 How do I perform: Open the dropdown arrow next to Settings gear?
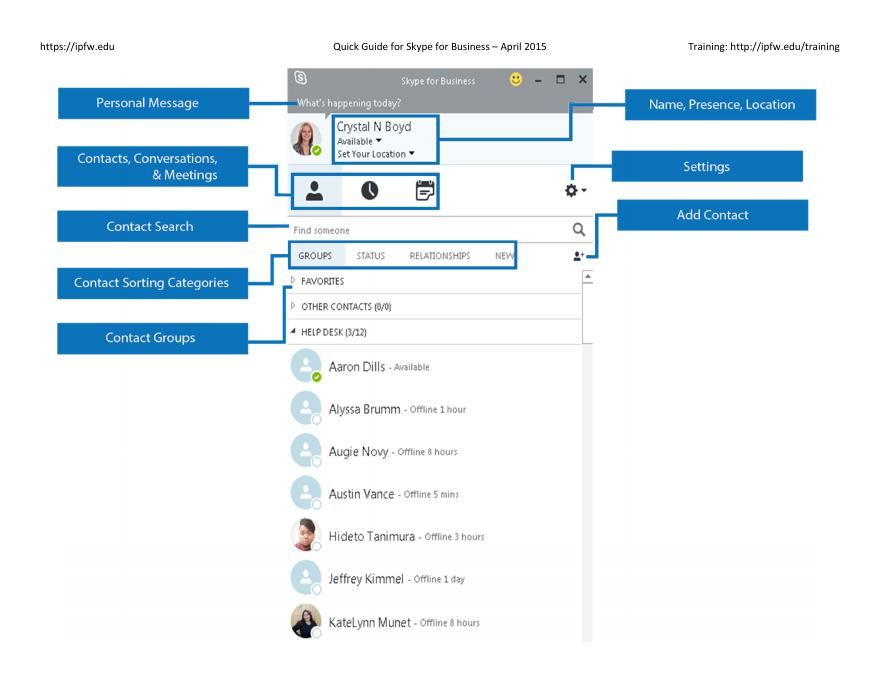tap(584, 191)
